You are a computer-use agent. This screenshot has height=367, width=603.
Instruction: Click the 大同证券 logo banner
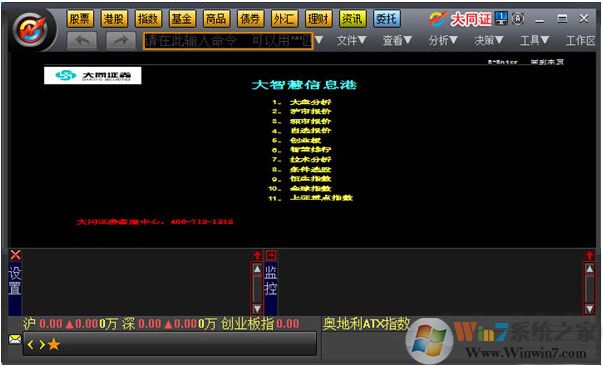92,75
